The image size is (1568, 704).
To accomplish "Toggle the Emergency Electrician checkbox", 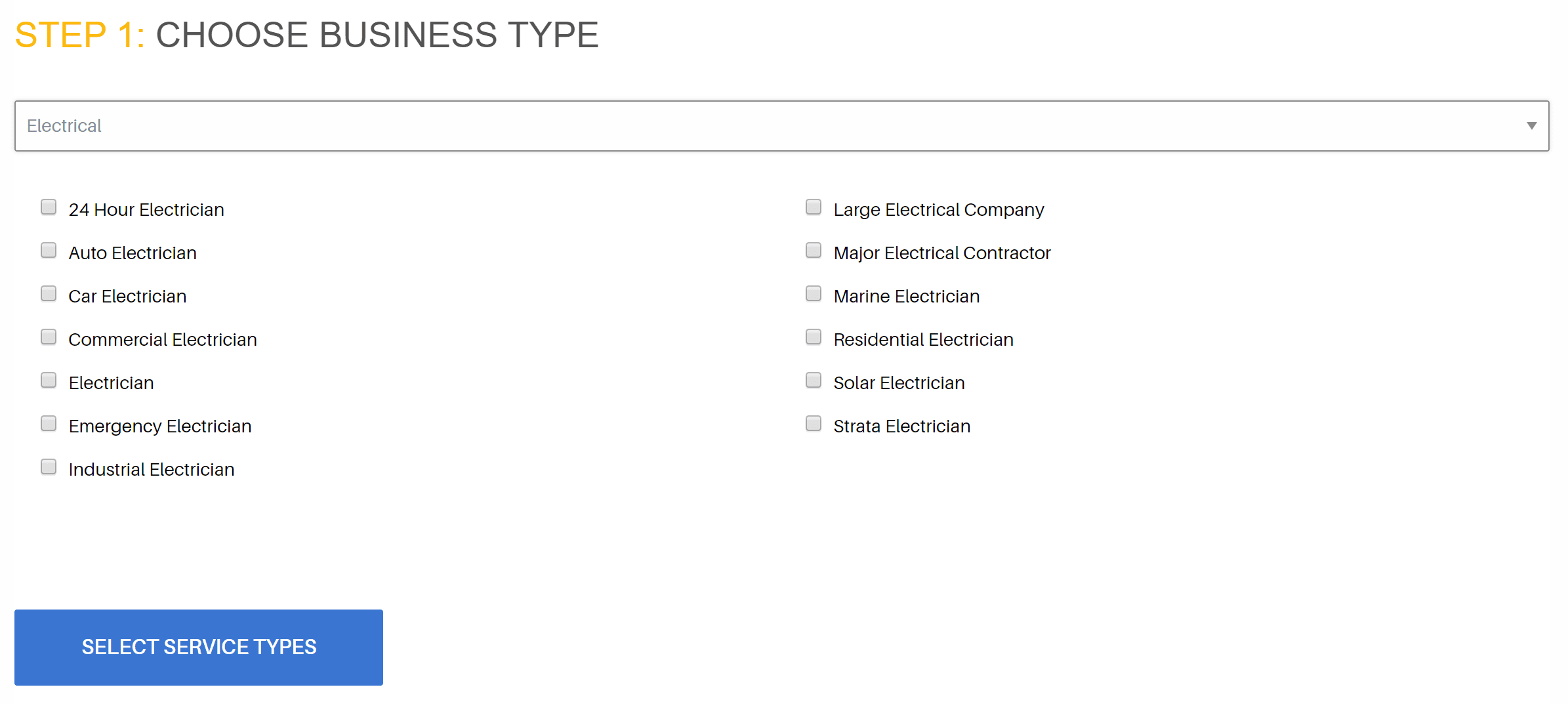I will (x=49, y=424).
